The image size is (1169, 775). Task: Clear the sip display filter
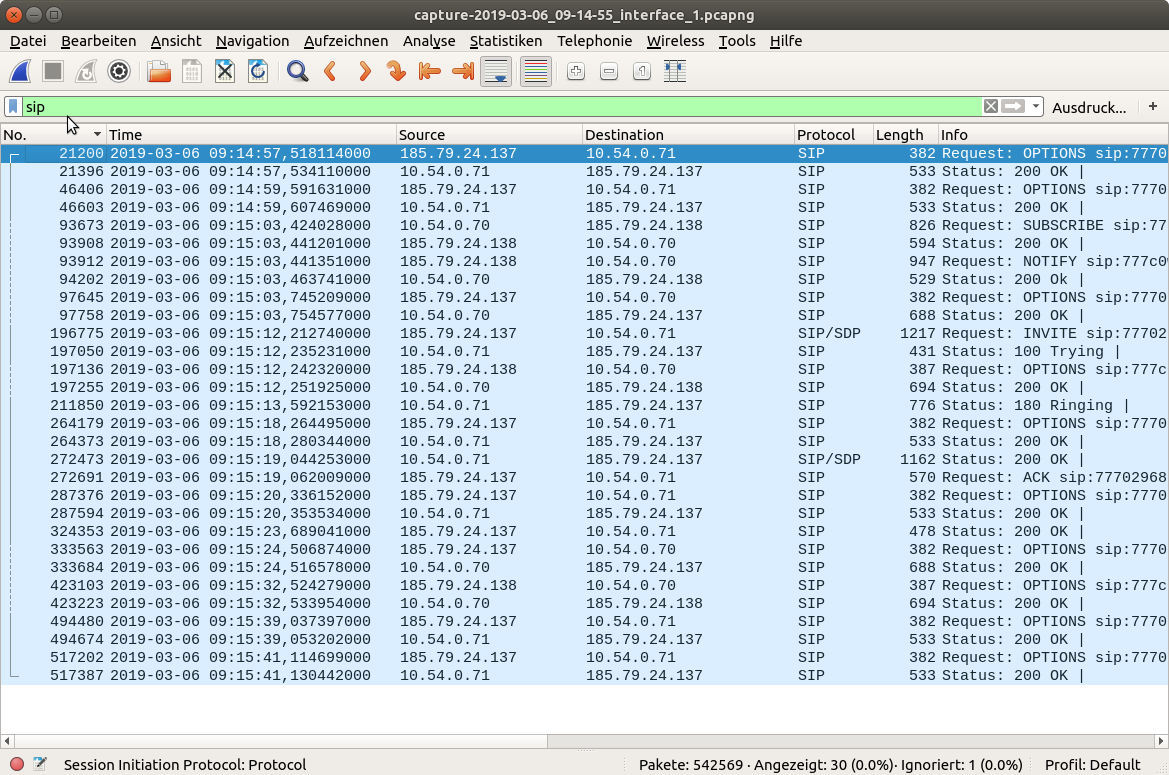(990, 107)
